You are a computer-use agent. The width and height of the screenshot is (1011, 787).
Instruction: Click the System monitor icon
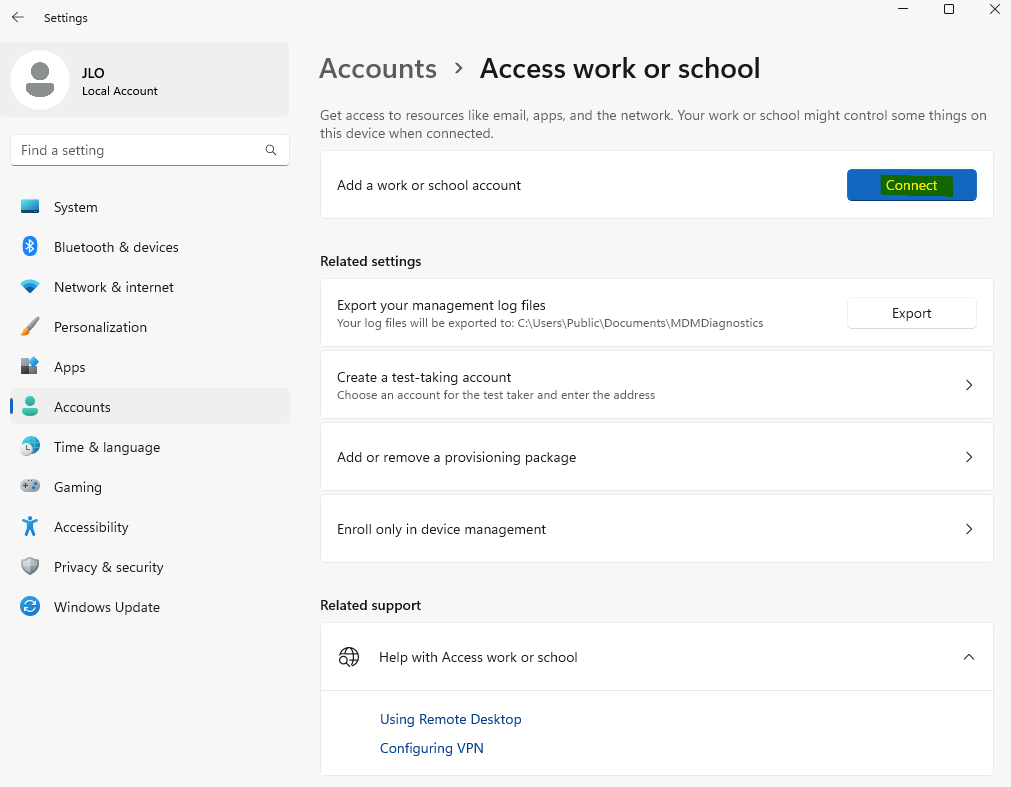pos(30,207)
